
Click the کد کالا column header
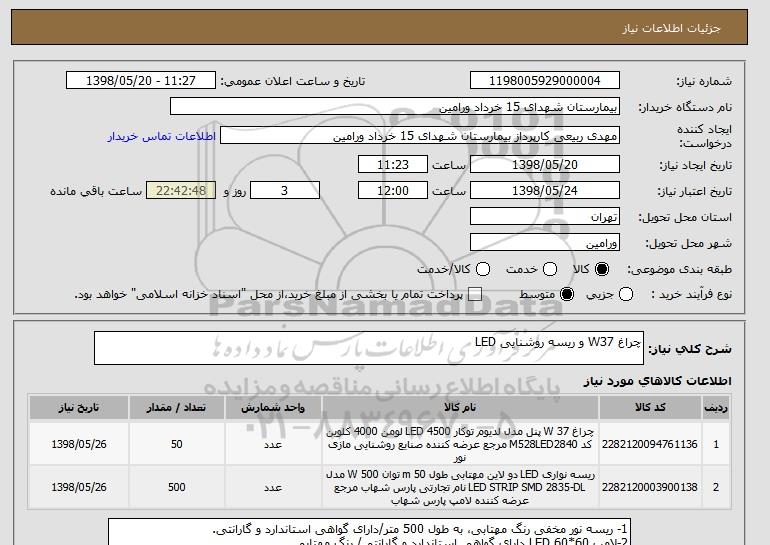650,408
